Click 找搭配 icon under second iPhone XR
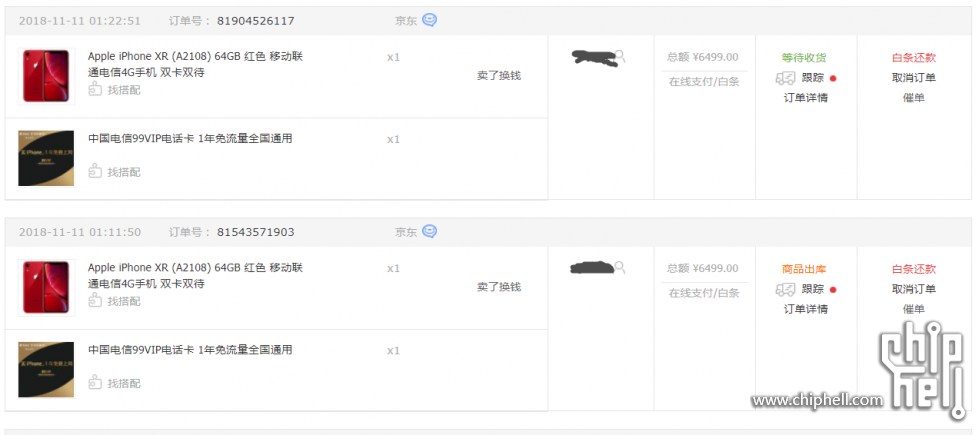This screenshot has width=979, height=435. 95,301
